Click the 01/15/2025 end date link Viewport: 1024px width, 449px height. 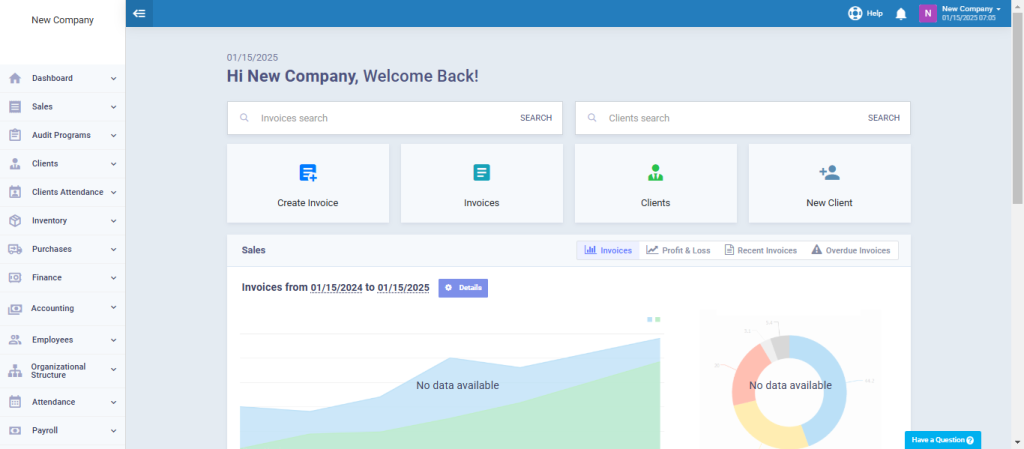pyautogui.click(x=404, y=288)
